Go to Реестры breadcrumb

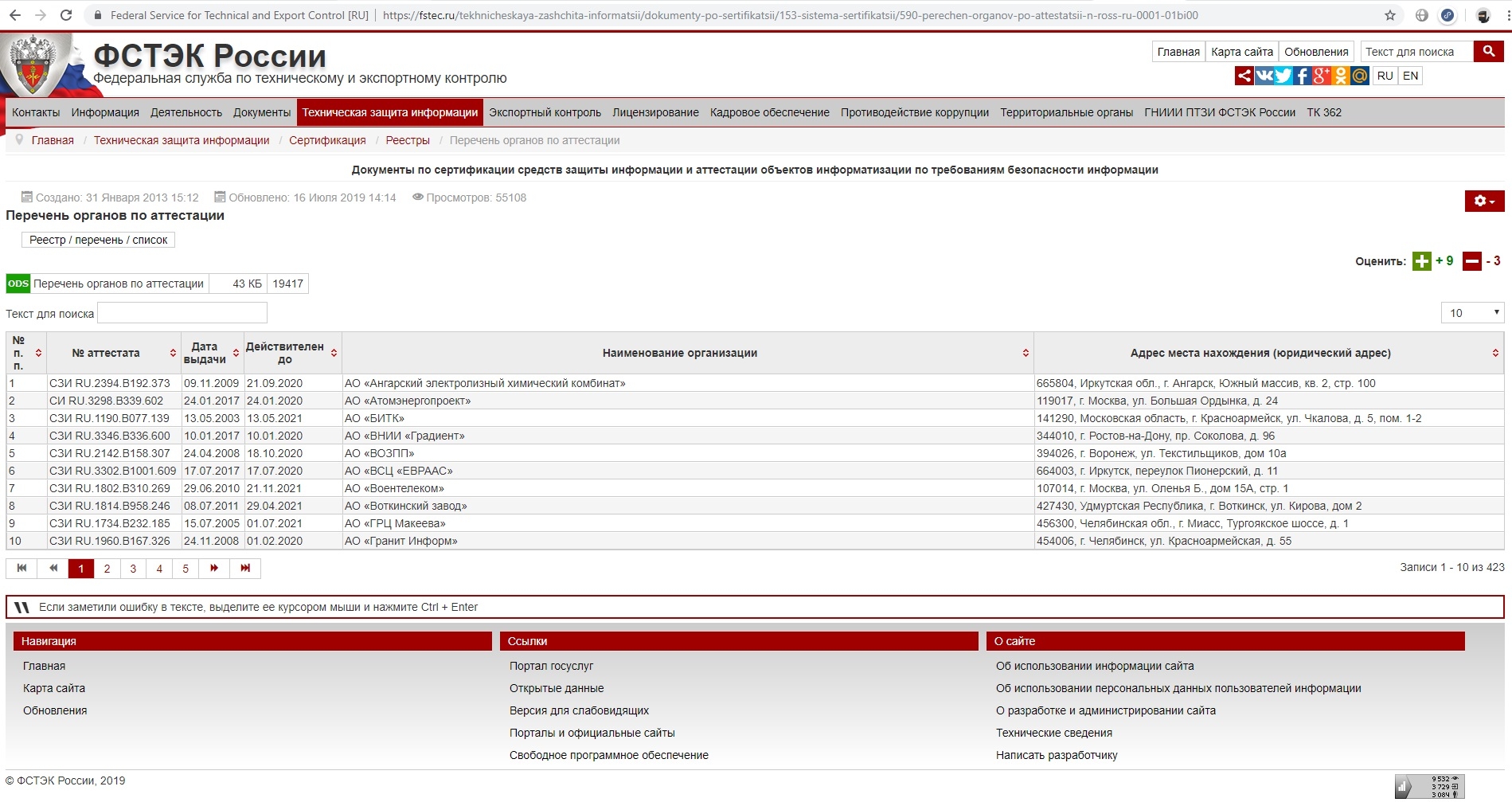(x=408, y=140)
